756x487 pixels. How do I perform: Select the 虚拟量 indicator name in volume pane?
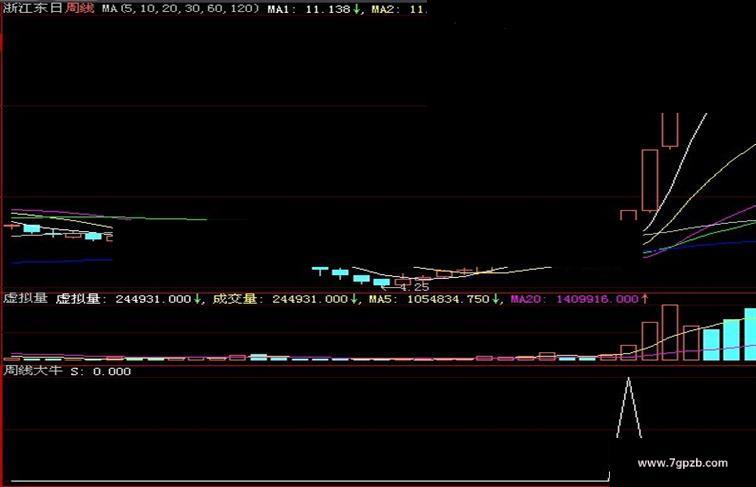pos(26,298)
